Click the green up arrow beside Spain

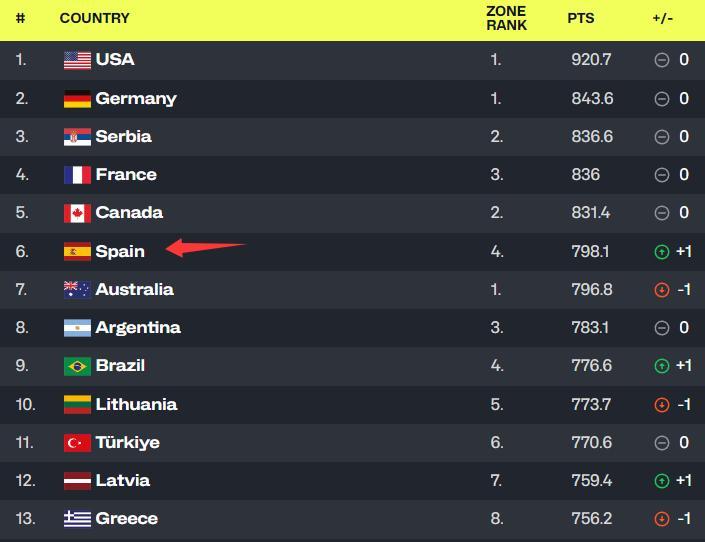point(661,252)
